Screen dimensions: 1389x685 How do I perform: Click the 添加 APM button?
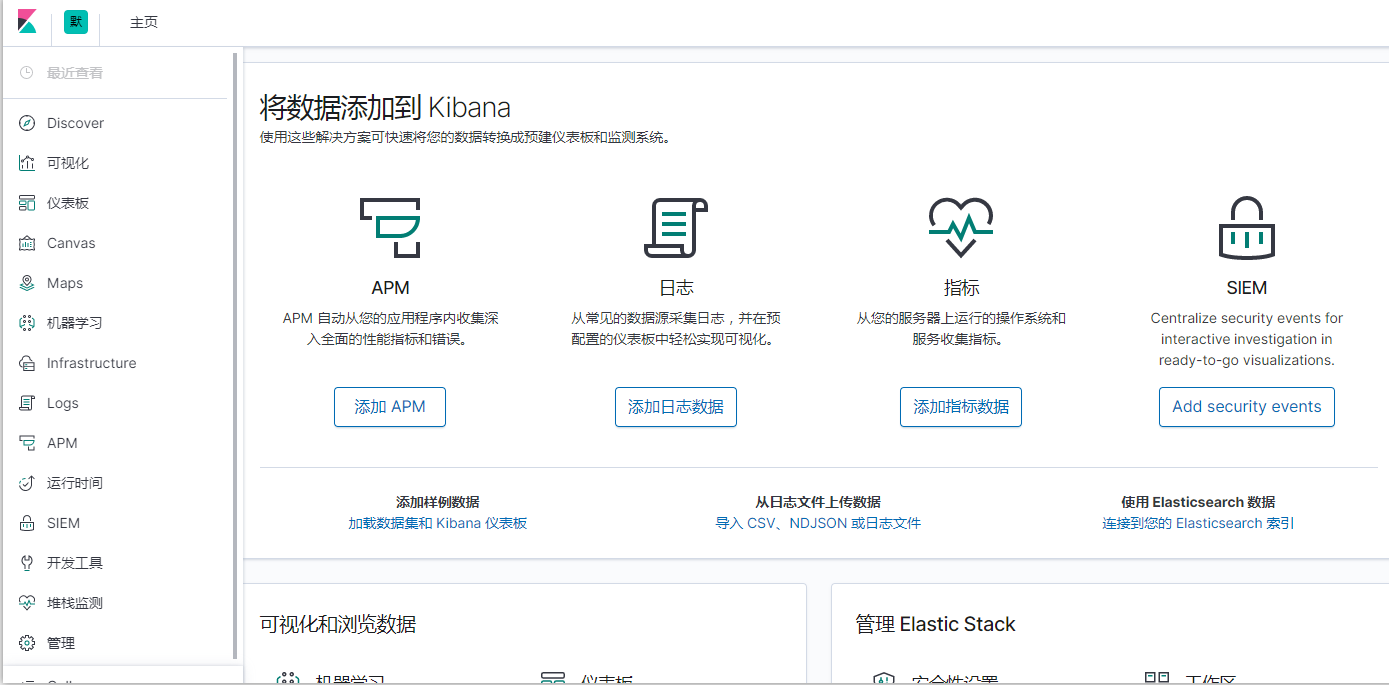coord(390,407)
